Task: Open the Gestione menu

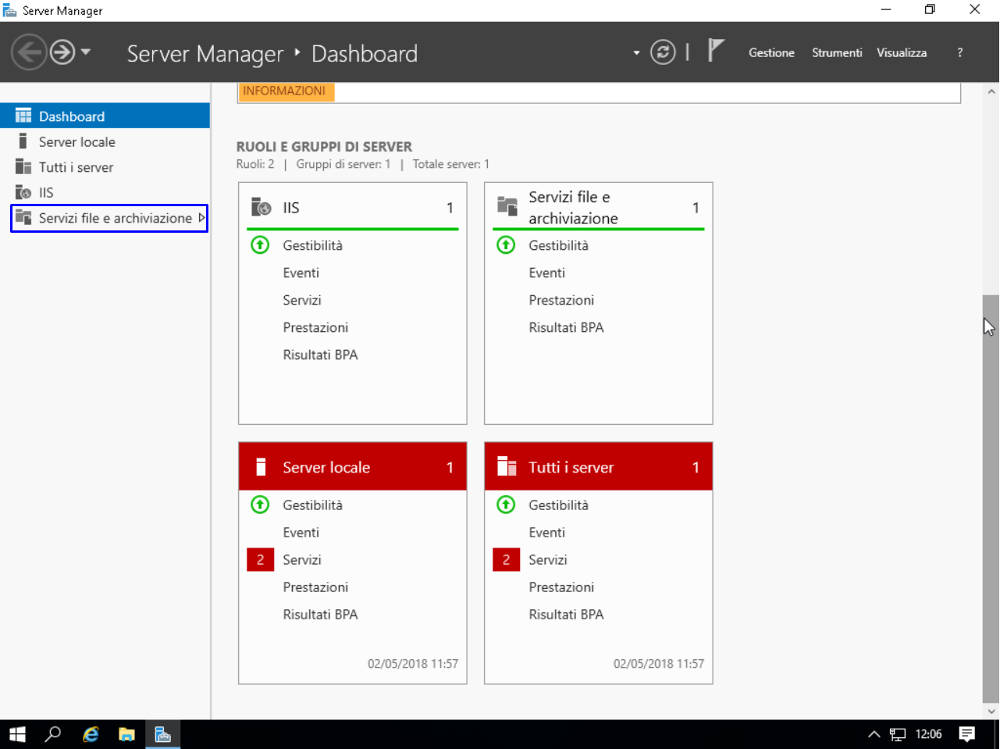Action: (x=771, y=53)
